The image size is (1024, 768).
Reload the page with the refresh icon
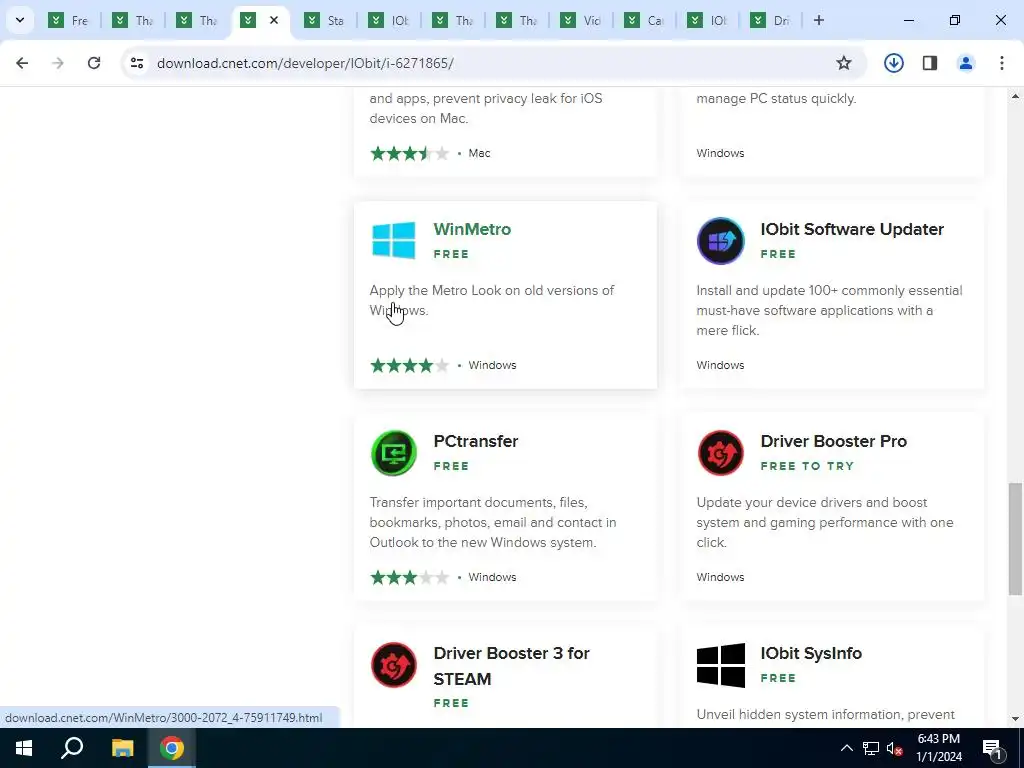pyautogui.click(x=94, y=63)
